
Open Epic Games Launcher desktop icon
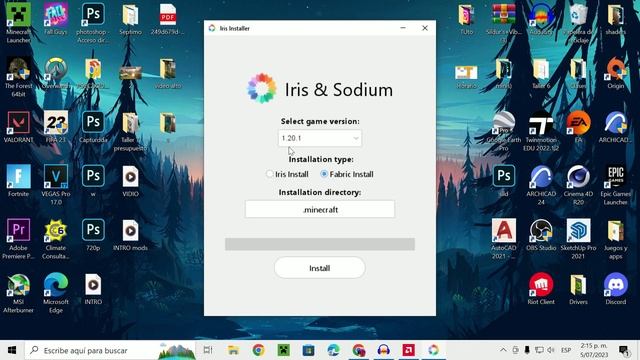(616, 185)
